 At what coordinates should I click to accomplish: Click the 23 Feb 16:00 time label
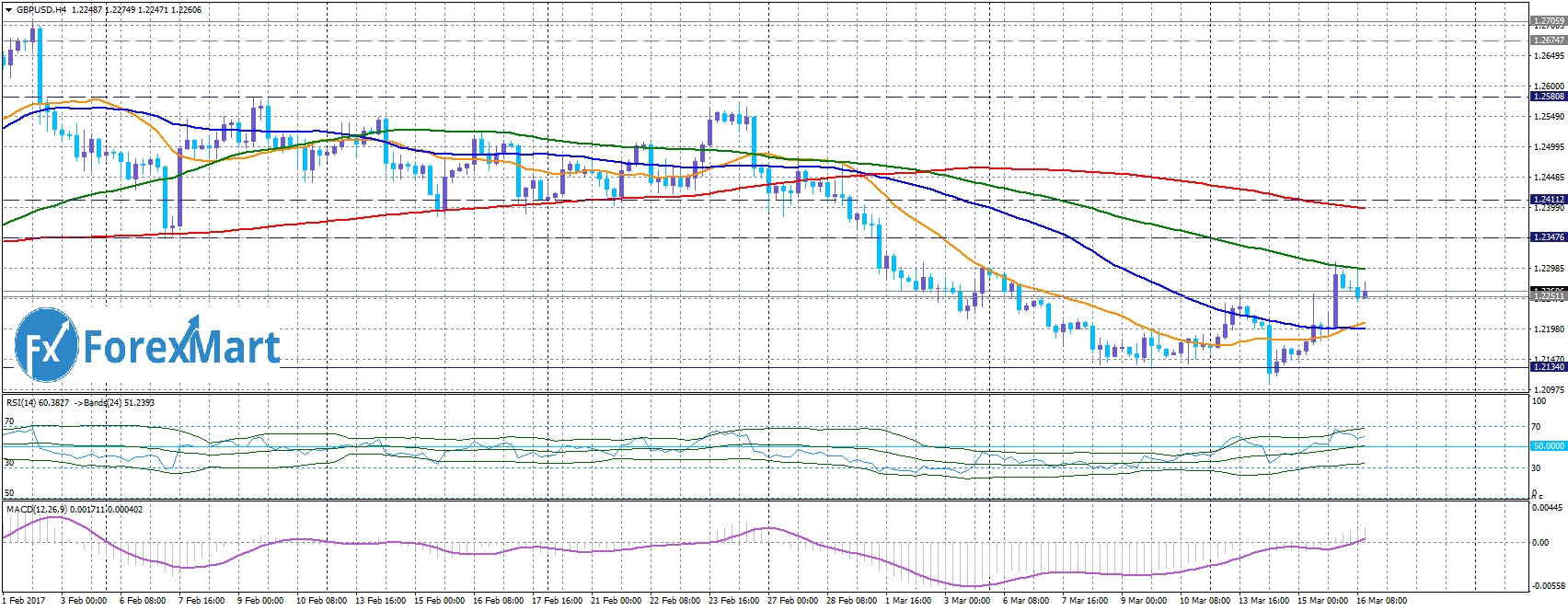(732, 601)
